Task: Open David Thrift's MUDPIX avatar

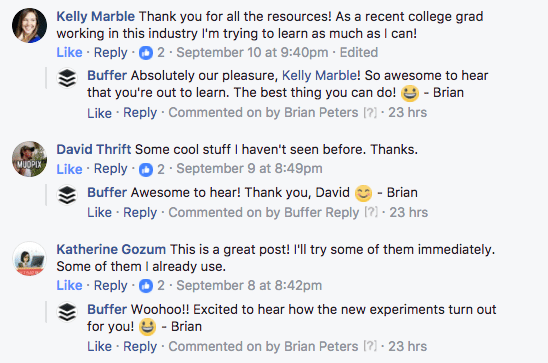Action: [29, 159]
